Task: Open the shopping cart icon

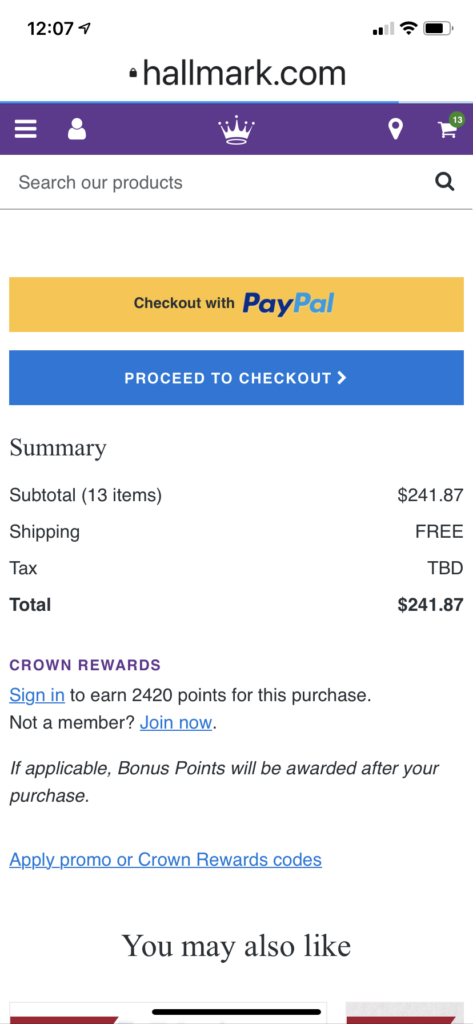Action: (x=448, y=130)
